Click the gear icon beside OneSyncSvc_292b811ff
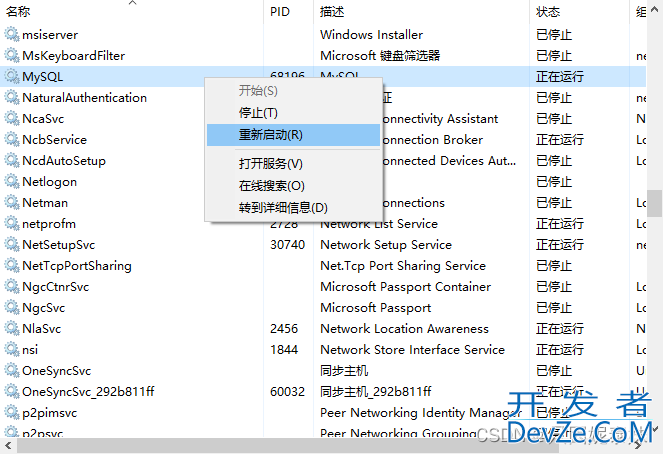The height and width of the screenshot is (454, 663). tap(11, 391)
